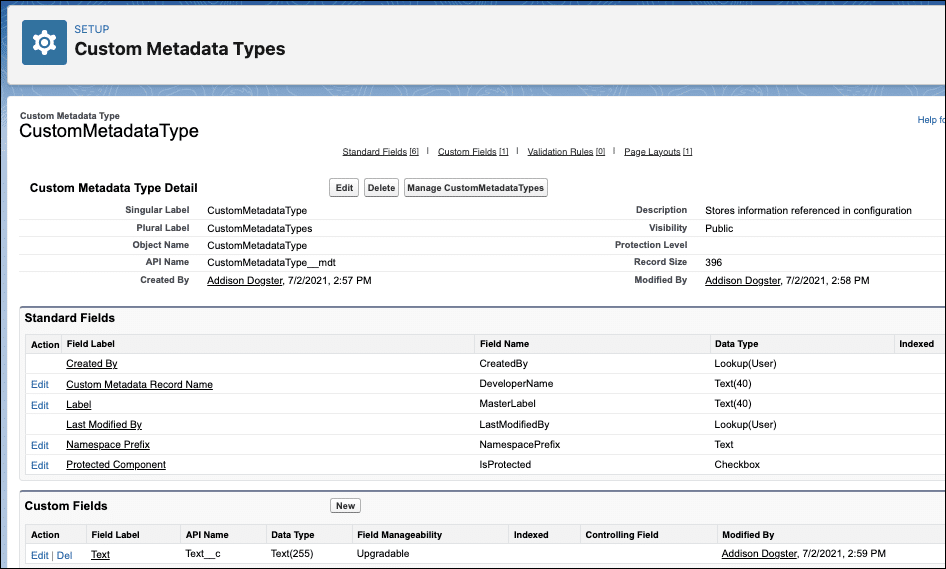Click the Text(255) data type cell
Screen dimensions: 946x569
click(292, 553)
